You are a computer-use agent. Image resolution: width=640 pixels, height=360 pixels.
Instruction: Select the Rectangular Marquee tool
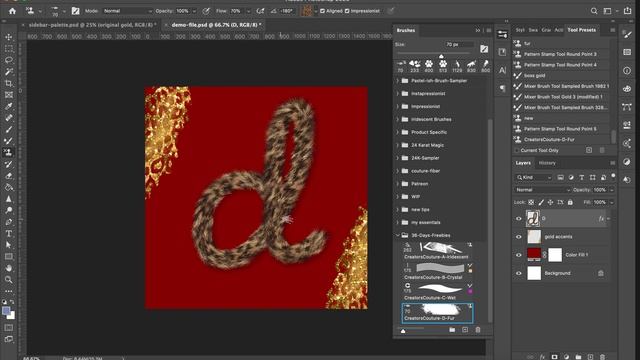[9, 49]
